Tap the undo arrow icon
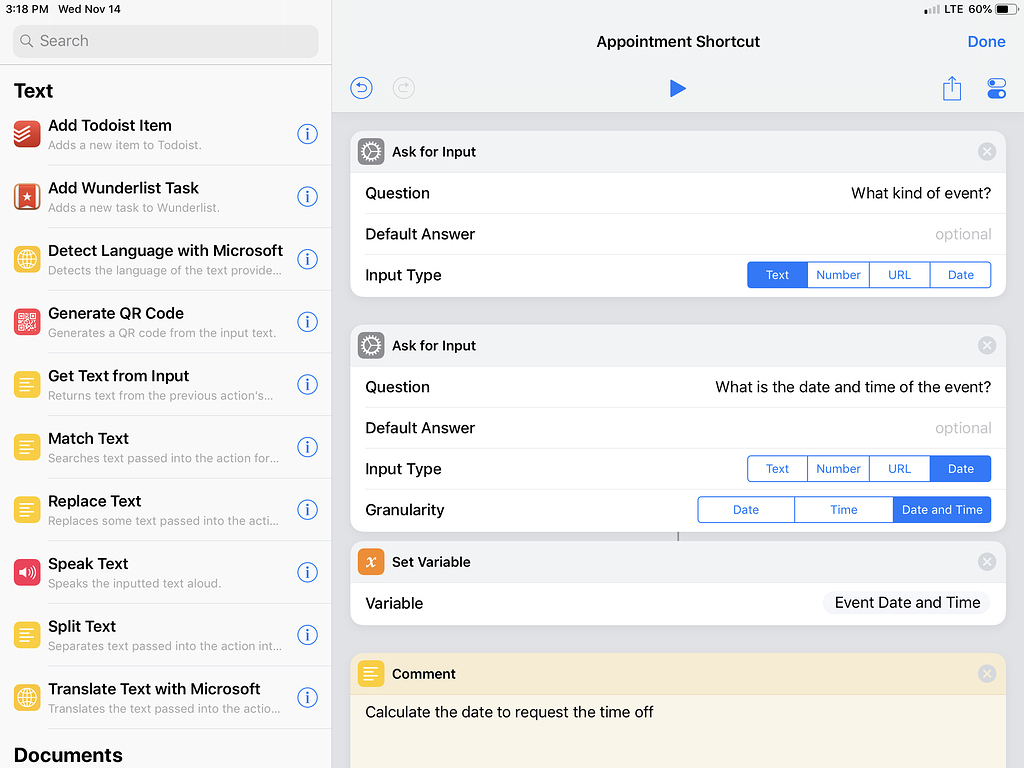 [x=361, y=88]
